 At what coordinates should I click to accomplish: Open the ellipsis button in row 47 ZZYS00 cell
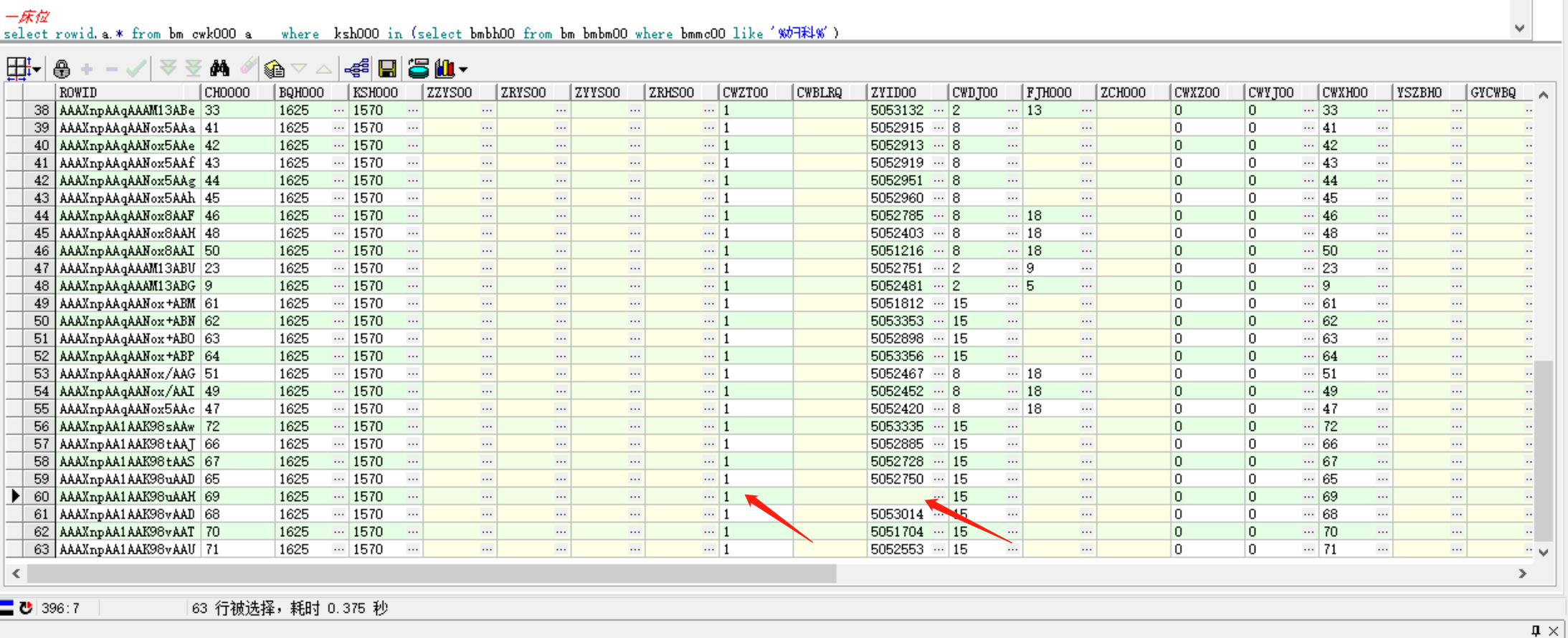point(487,268)
